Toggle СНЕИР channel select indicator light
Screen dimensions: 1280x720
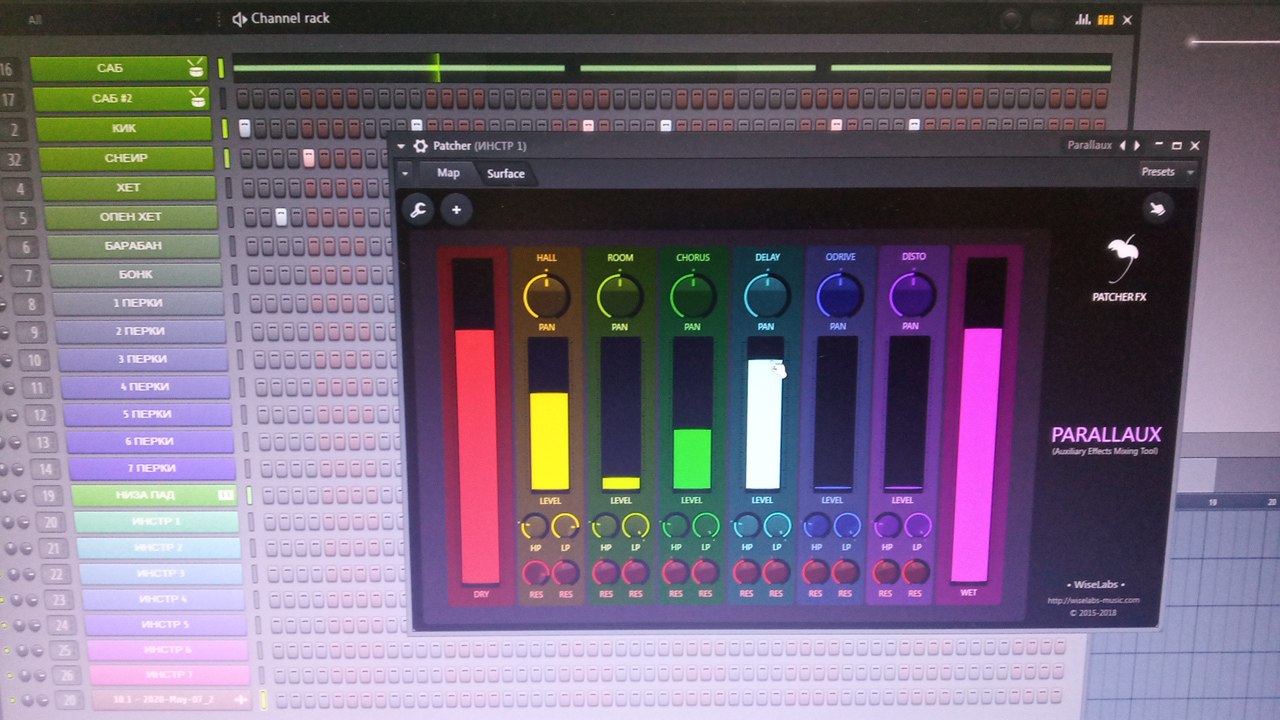[227, 158]
